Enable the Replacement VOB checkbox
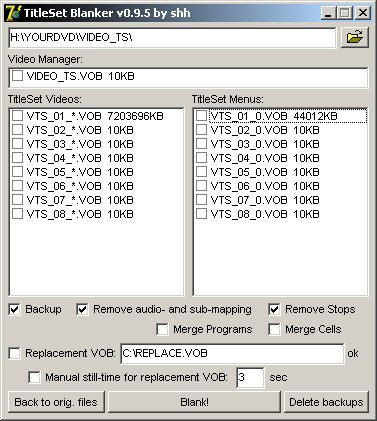Screen dimensions: 377x421 point(14,353)
